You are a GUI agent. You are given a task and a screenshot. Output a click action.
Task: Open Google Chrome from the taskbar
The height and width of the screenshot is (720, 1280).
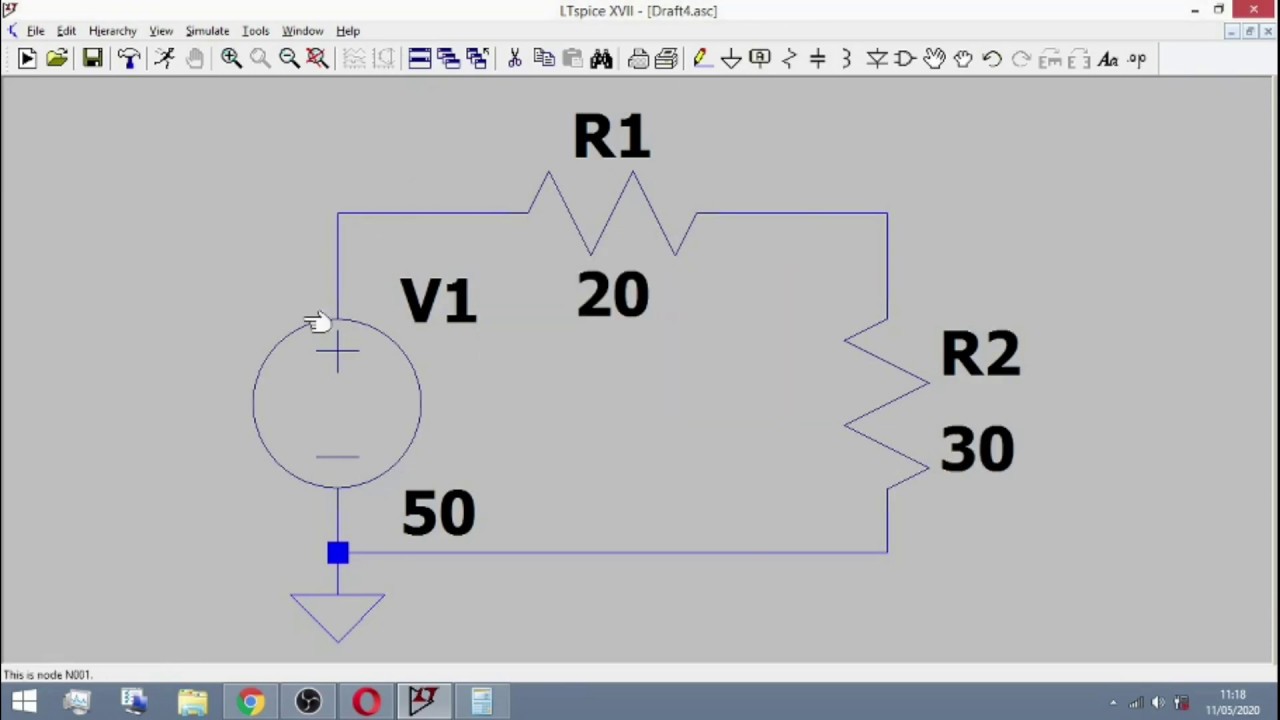coord(250,702)
